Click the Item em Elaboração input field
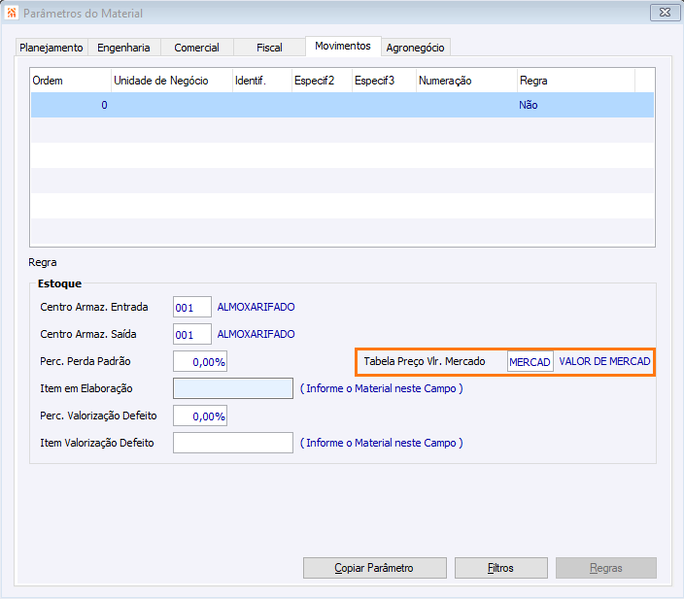This screenshot has width=684, height=599. pos(233,388)
